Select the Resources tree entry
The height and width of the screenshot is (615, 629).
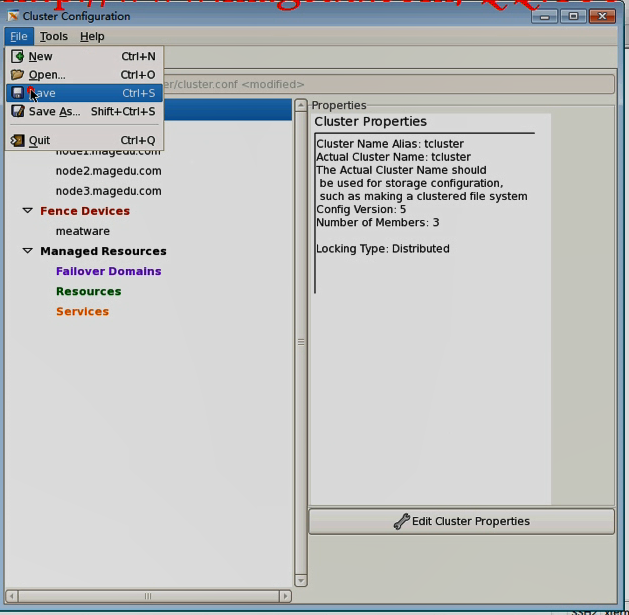88,291
